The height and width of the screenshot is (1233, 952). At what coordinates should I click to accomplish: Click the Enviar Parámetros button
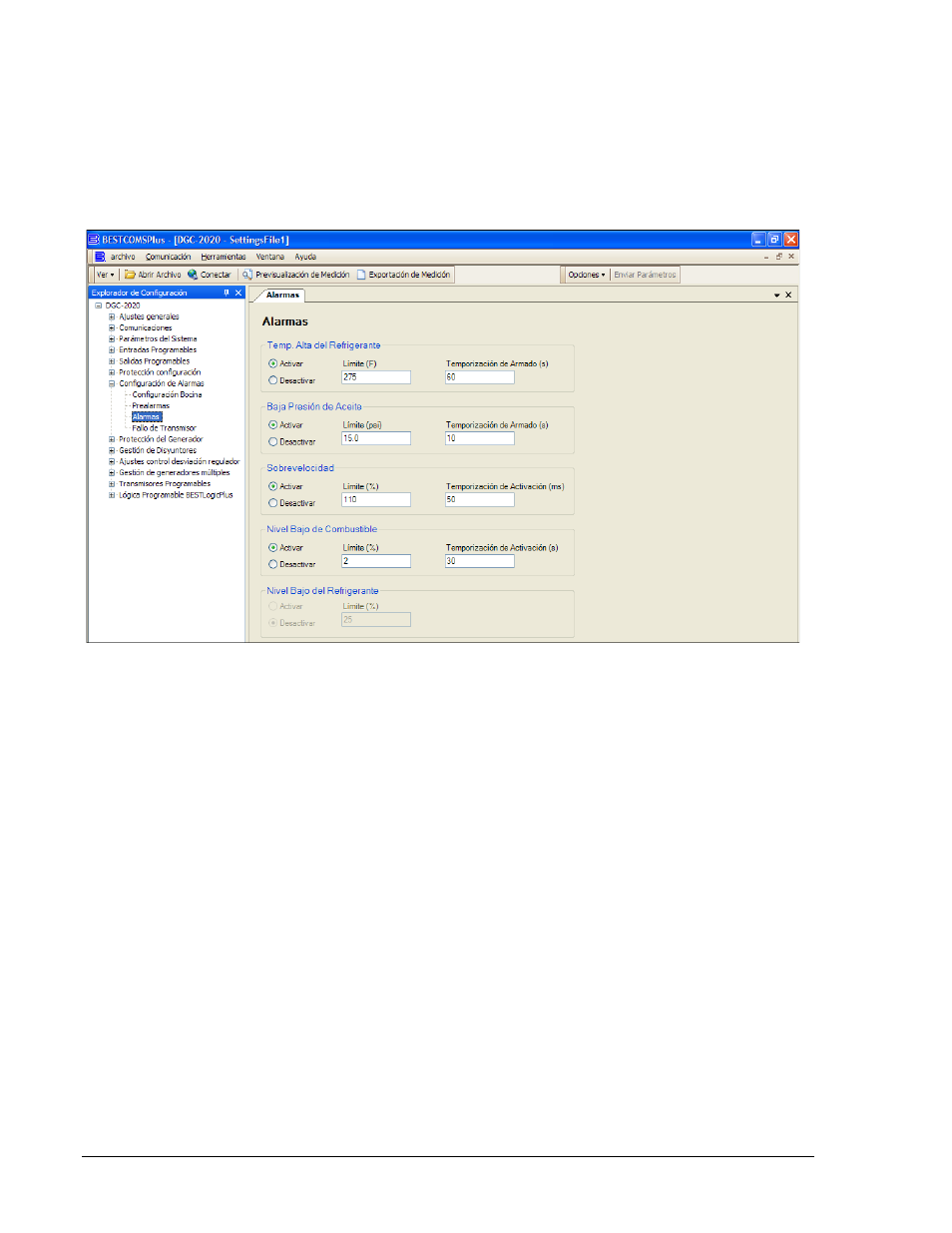645,275
